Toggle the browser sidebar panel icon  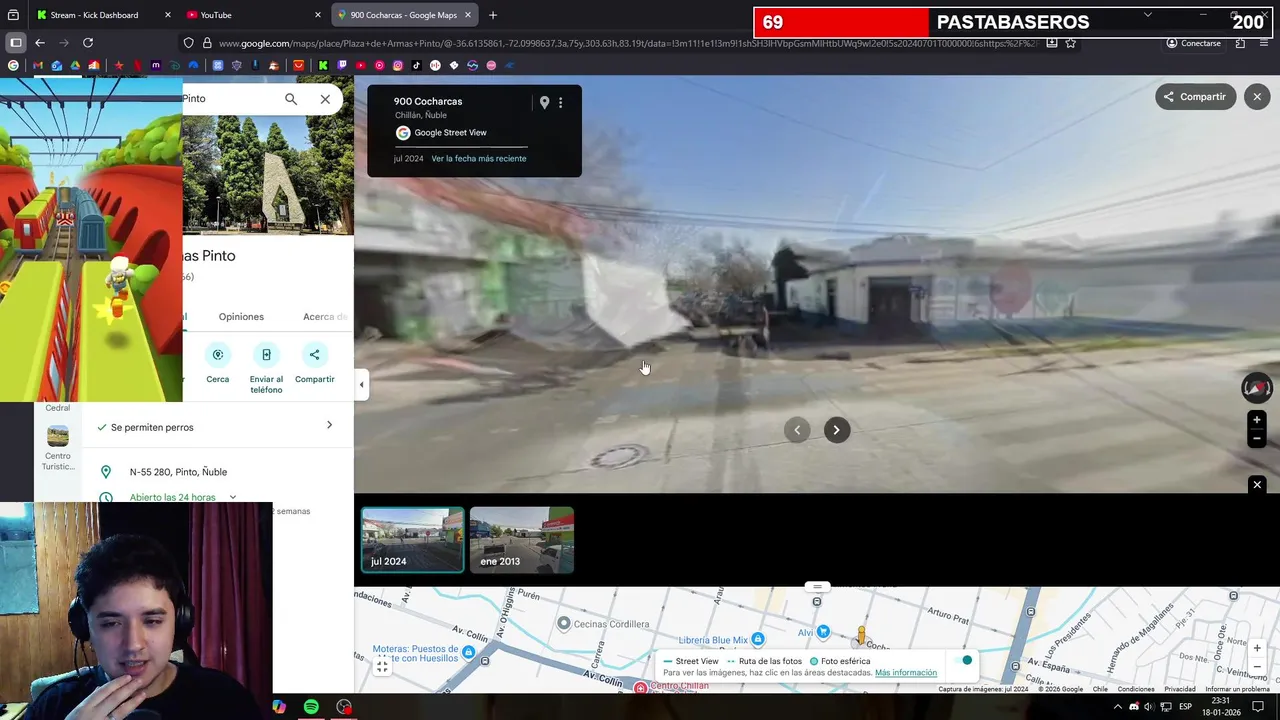click(16, 43)
